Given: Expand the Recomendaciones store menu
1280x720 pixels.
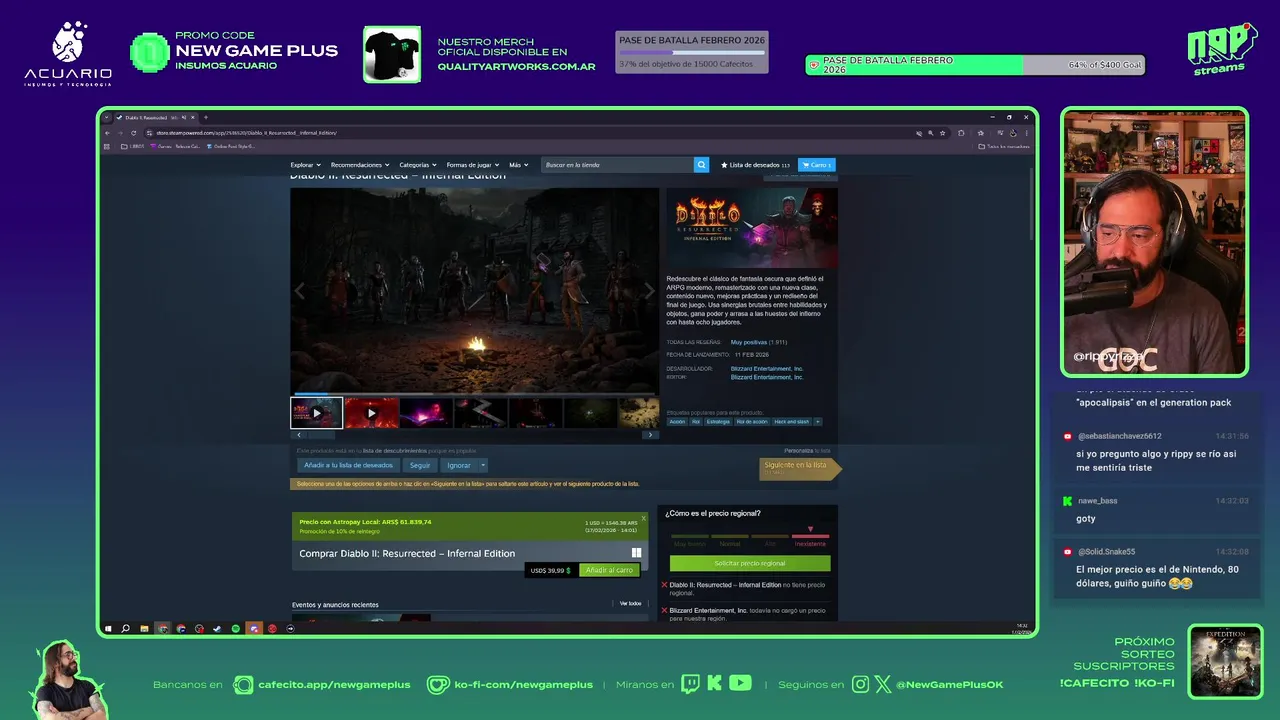Looking at the screenshot, I should pyautogui.click(x=360, y=165).
